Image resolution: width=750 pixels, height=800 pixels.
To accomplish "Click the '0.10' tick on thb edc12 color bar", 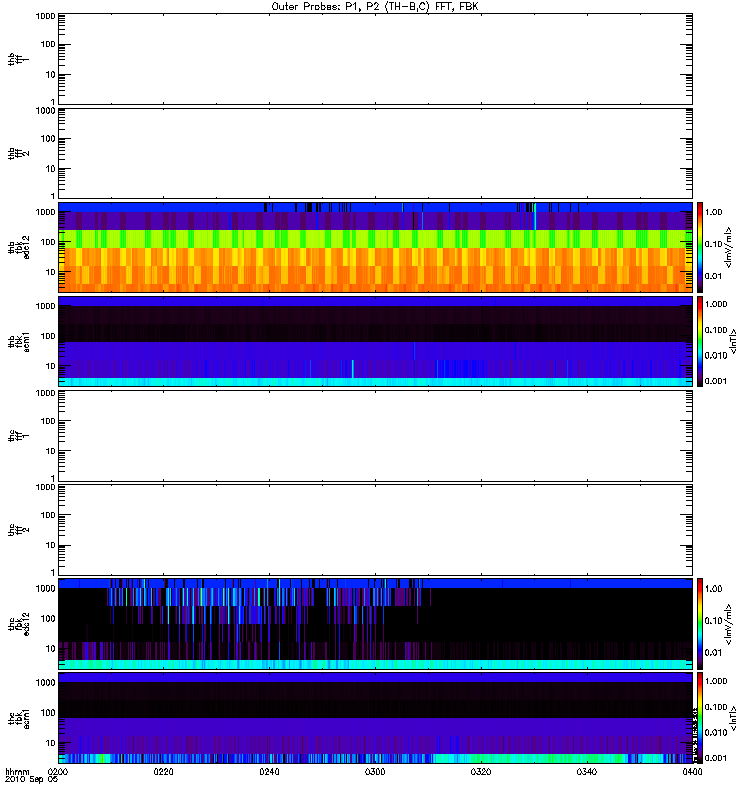I will pos(714,244).
